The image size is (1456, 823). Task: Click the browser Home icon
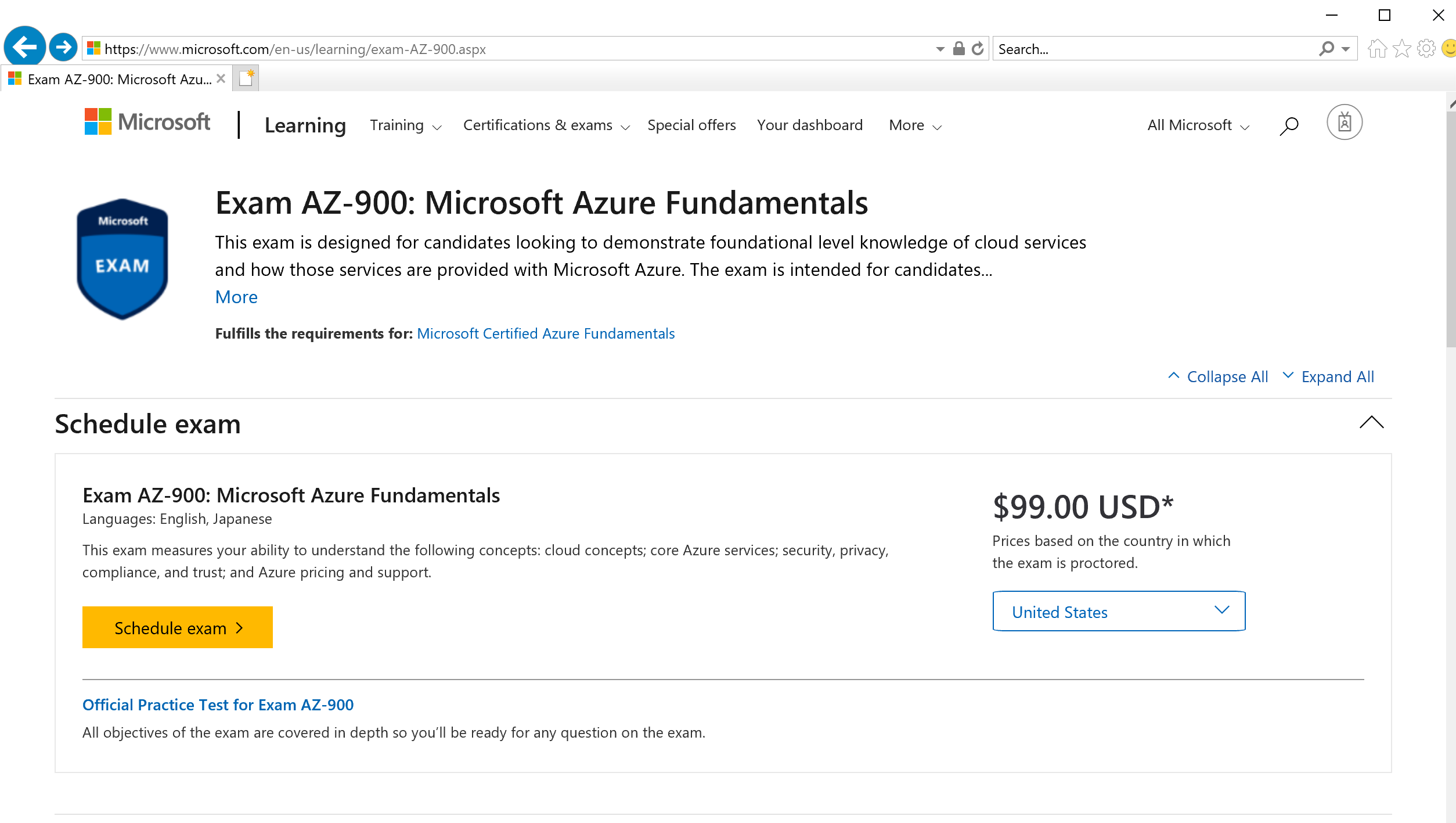[1377, 49]
